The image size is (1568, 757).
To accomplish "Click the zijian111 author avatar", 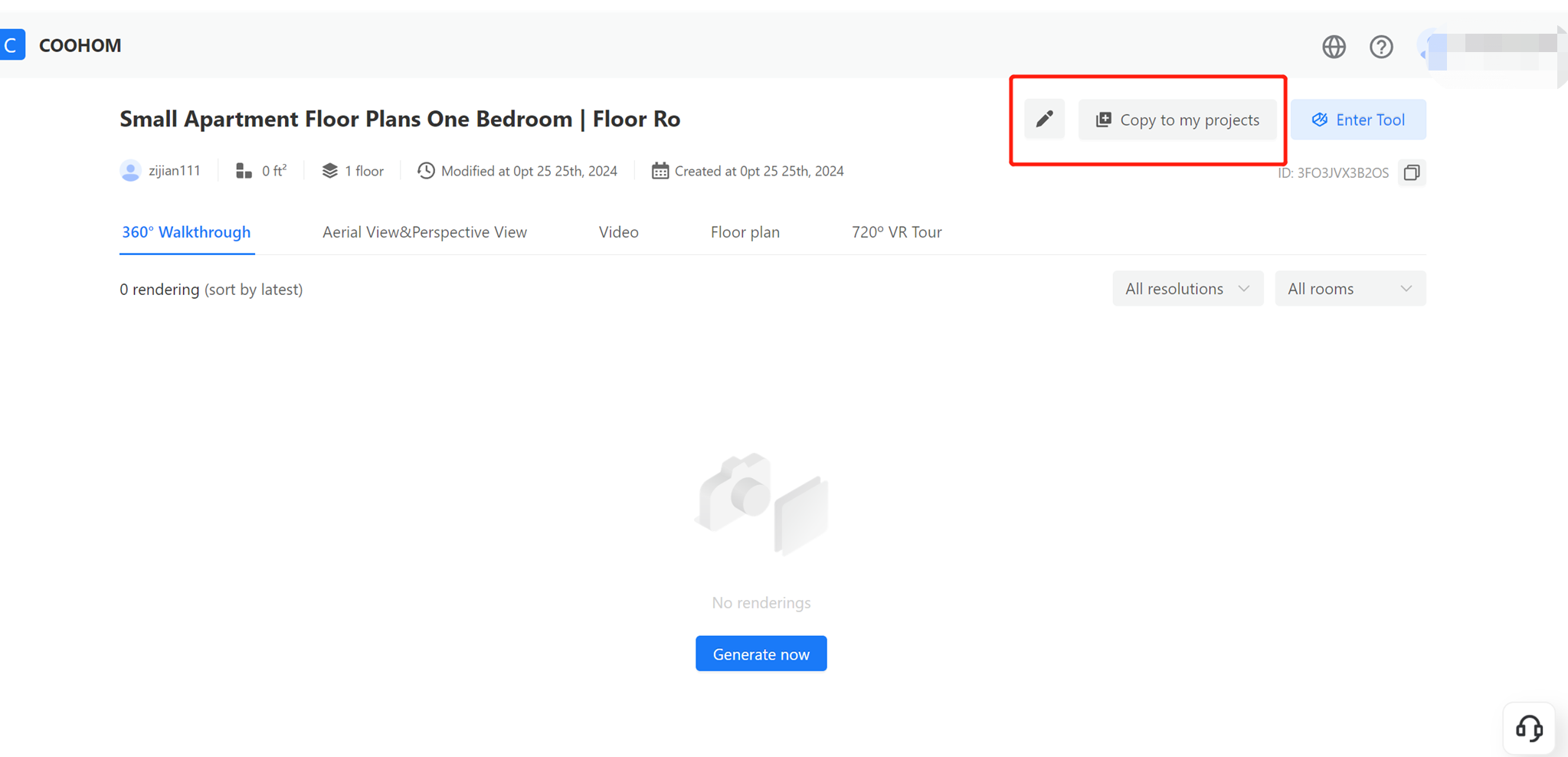I will 131,171.
